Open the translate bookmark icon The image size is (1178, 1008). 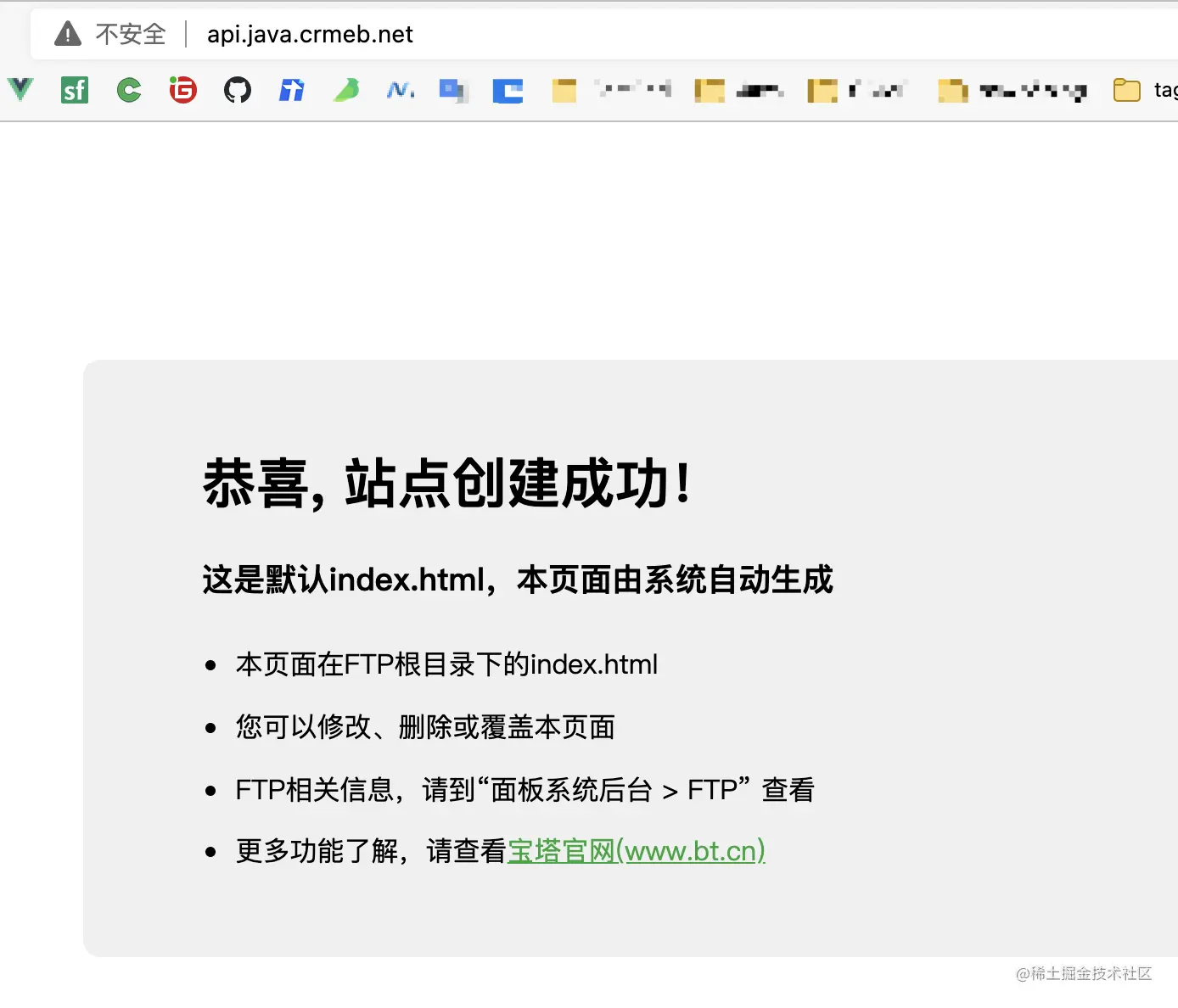pos(454,90)
